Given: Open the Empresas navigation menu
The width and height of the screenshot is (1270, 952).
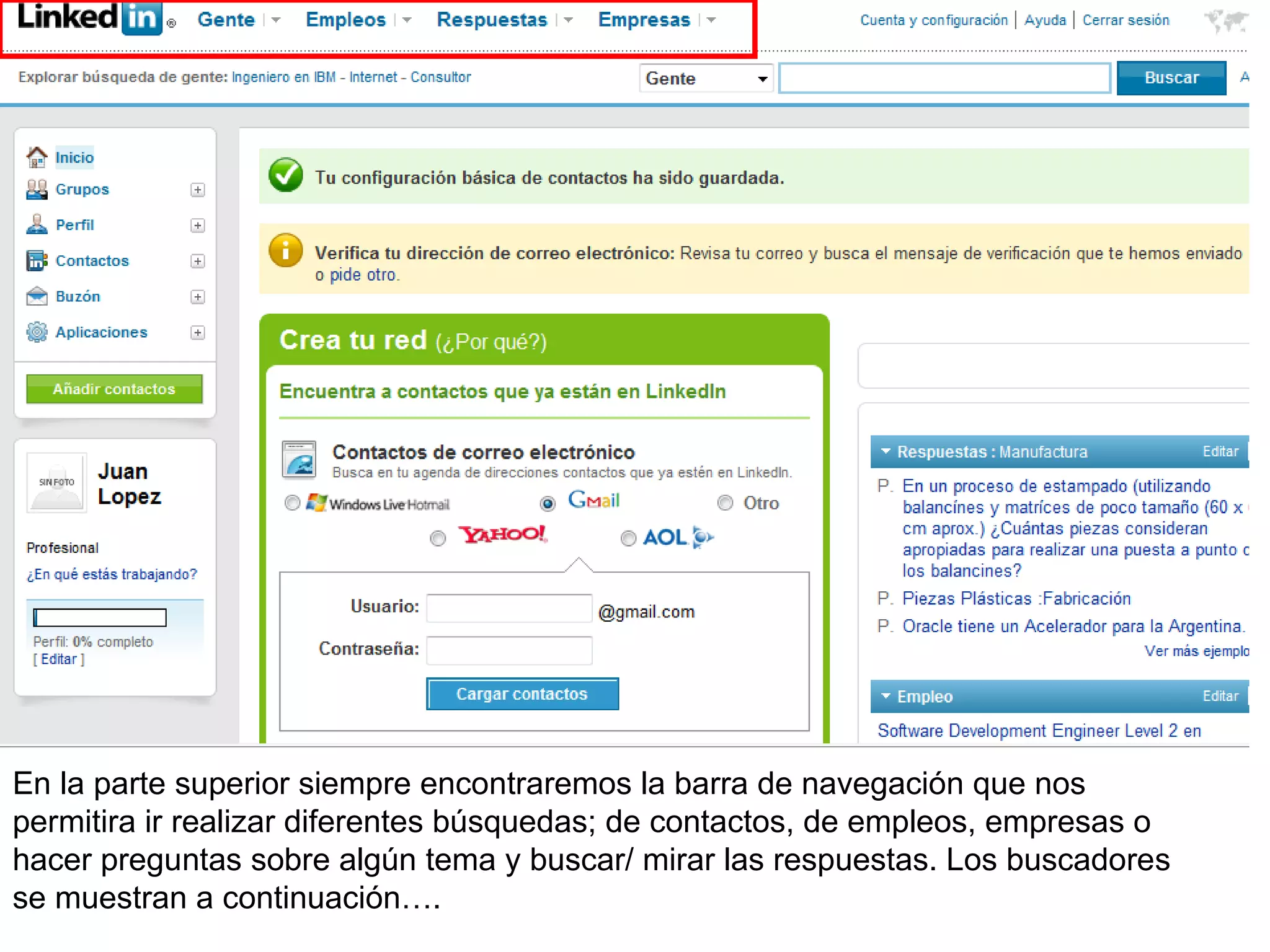Looking at the screenshot, I should (x=644, y=20).
